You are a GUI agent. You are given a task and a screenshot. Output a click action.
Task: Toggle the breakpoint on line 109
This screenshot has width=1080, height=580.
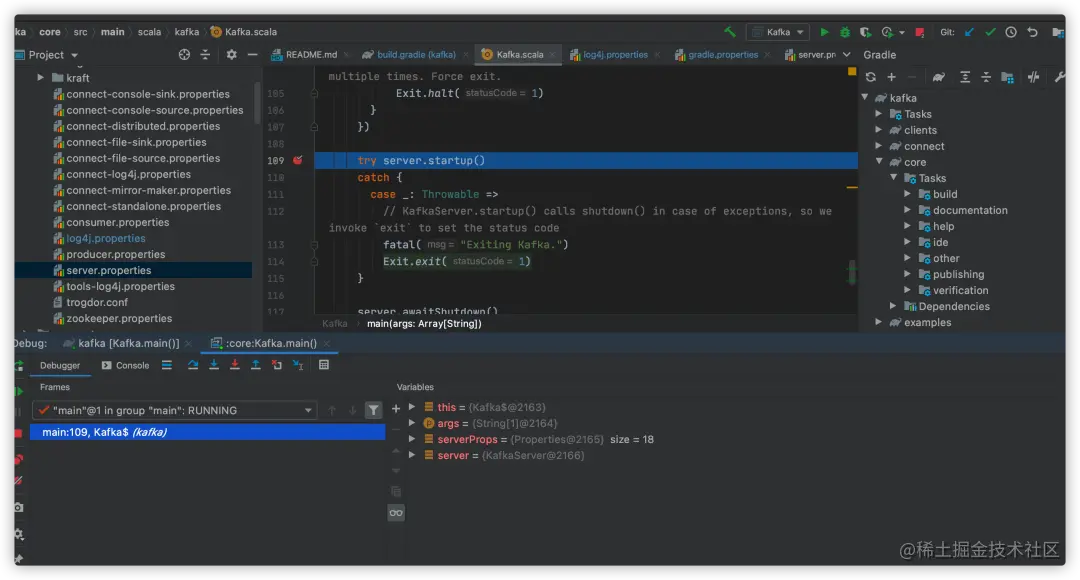coord(298,160)
